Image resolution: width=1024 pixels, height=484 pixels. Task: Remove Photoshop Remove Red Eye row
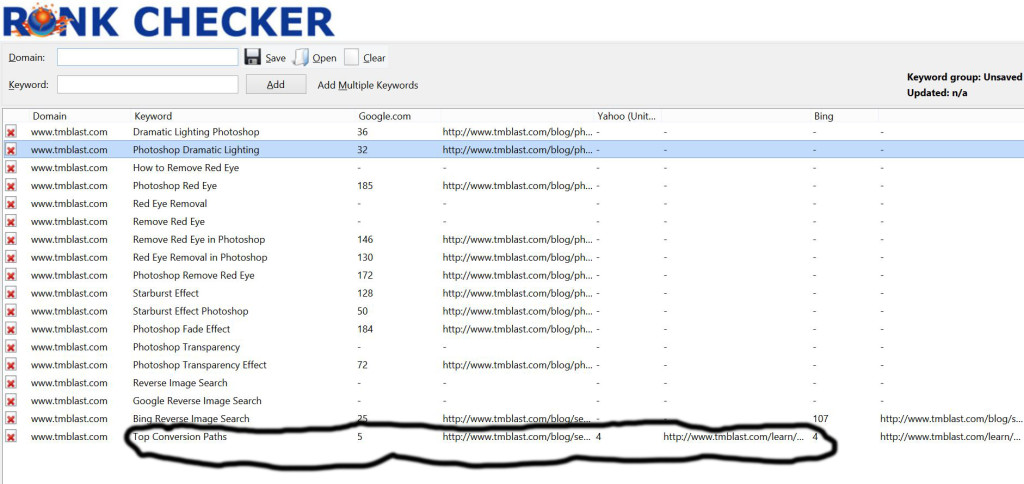tap(10, 276)
